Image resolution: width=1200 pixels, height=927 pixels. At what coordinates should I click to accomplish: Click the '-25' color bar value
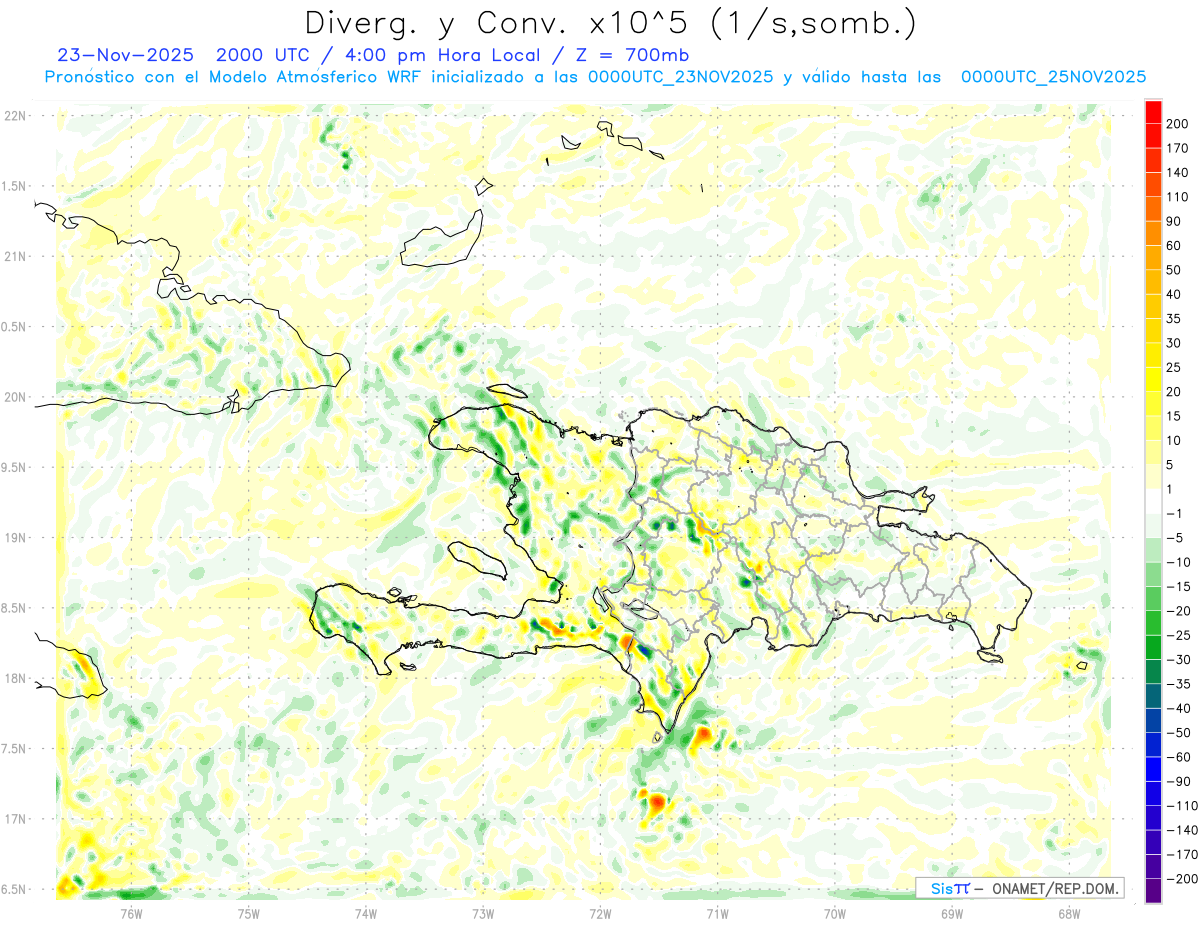click(x=1180, y=635)
